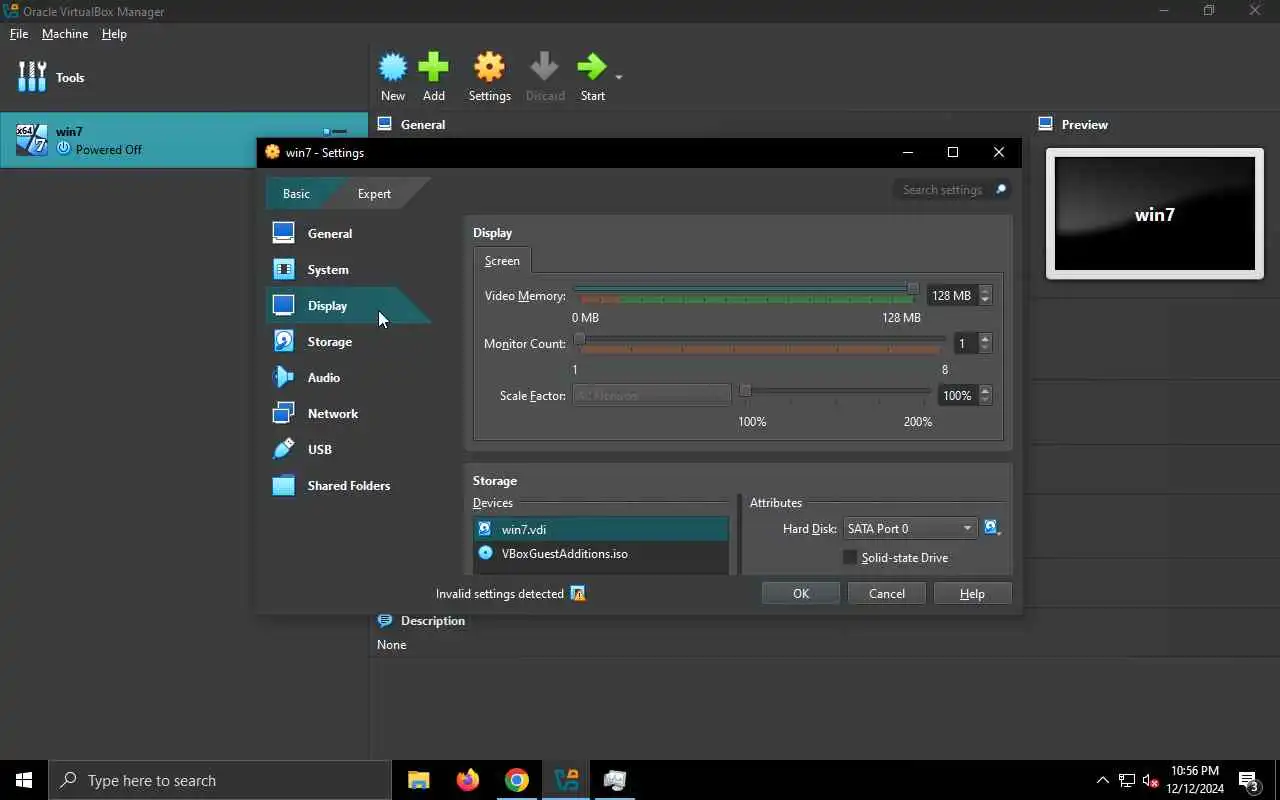Expand the Start button dropdown arrow
The width and height of the screenshot is (1280, 800).
(x=618, y=77)
